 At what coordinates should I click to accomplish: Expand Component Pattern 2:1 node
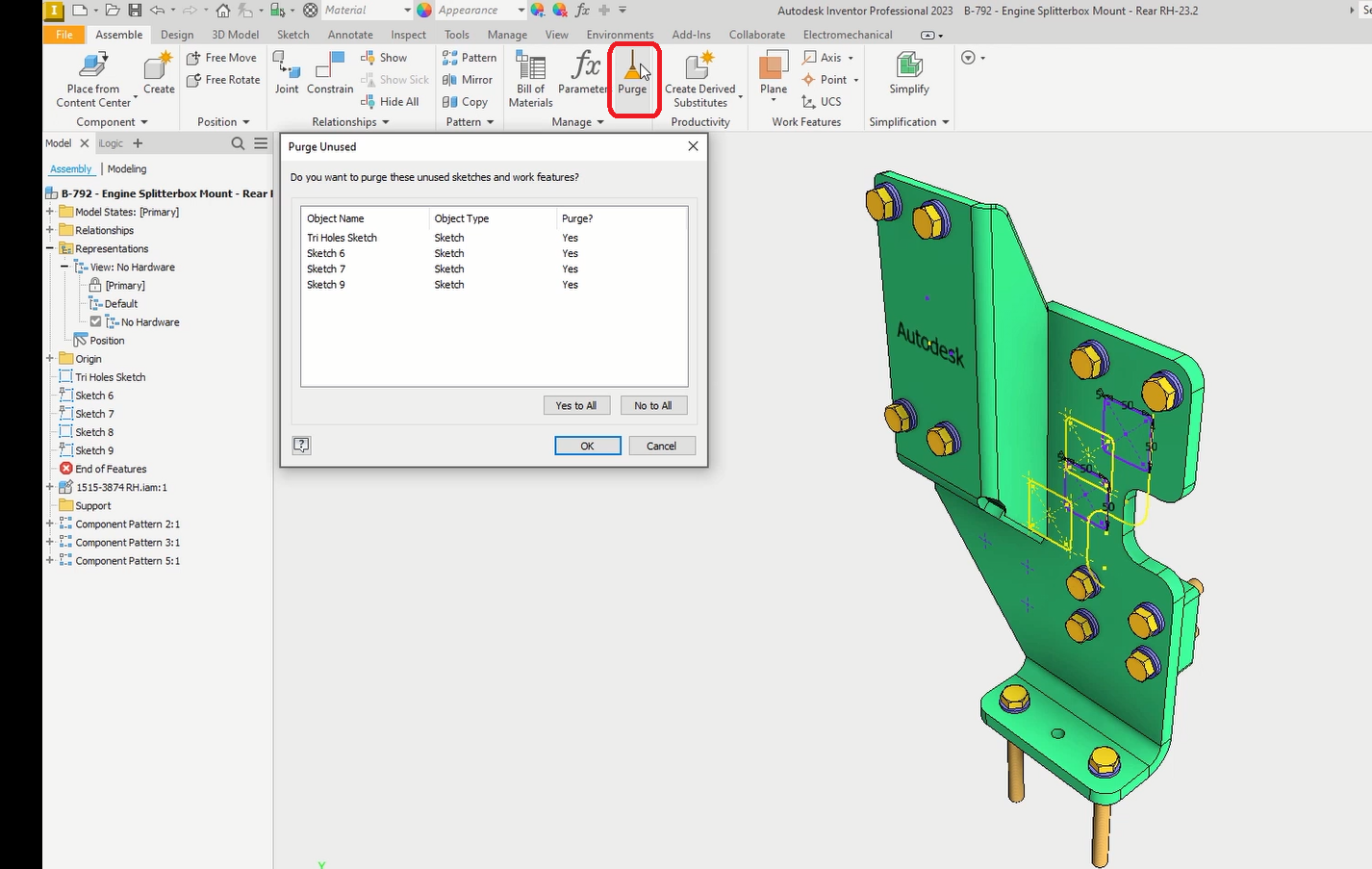coord(50,524)
